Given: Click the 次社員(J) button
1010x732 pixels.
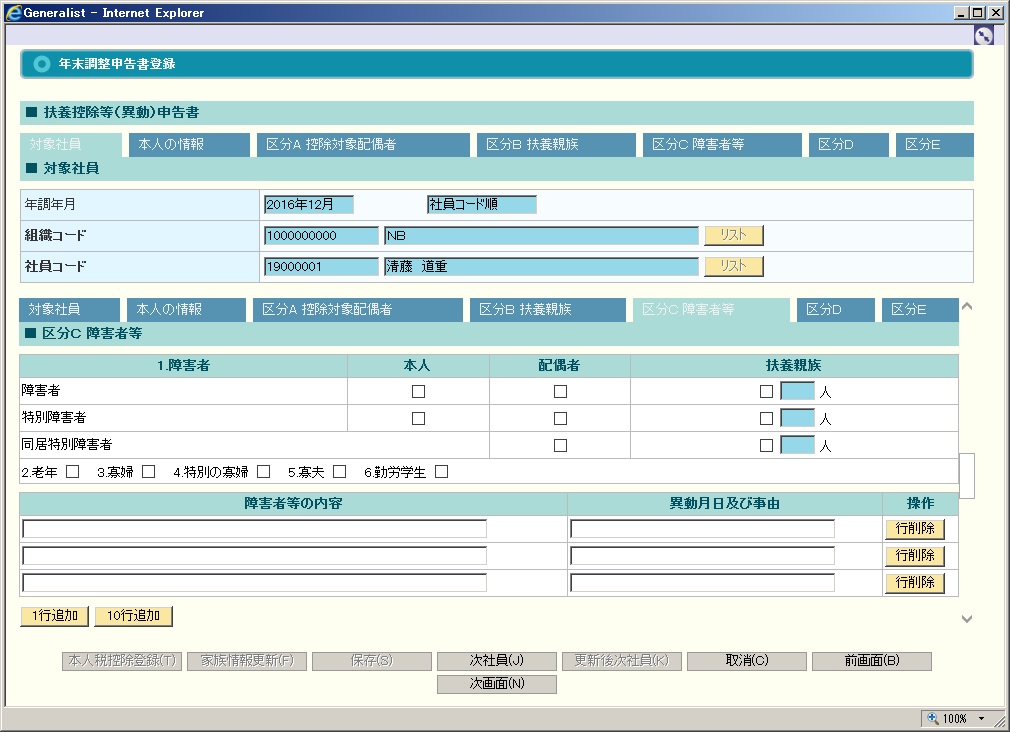Looking at the screenshot, I should [496, 661].
